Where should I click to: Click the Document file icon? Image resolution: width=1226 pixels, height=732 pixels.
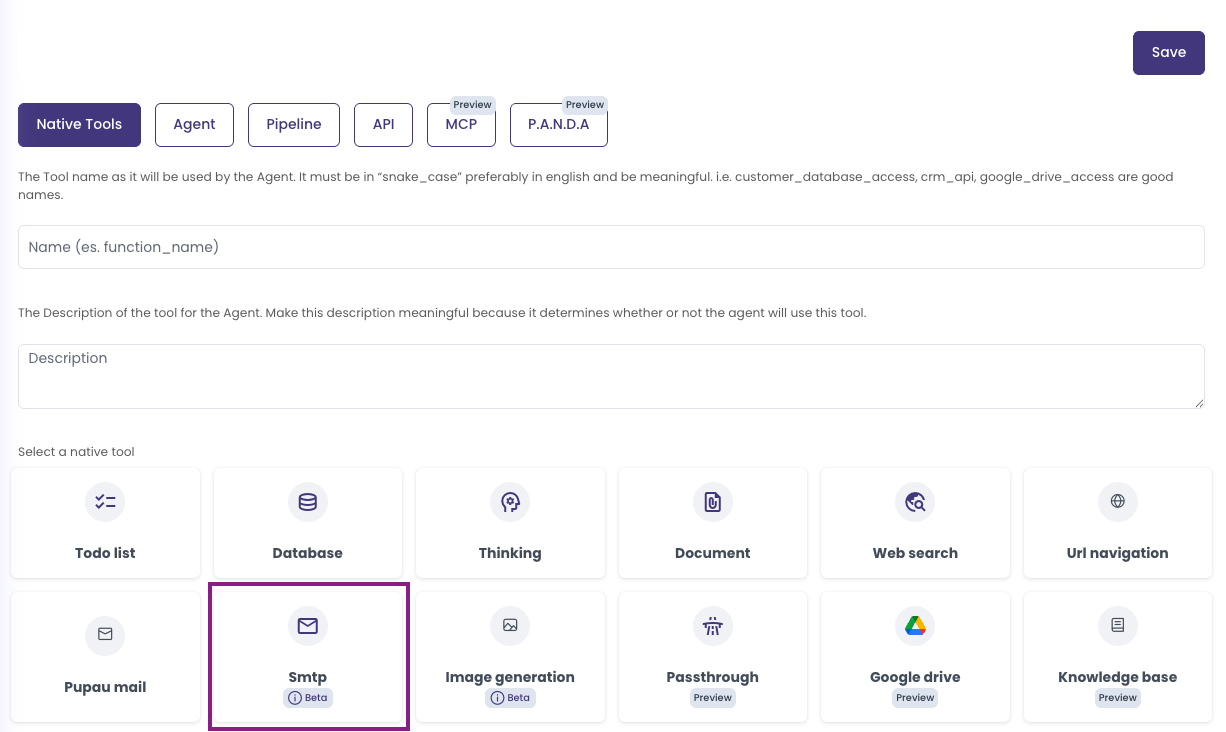tap(713, 502)
